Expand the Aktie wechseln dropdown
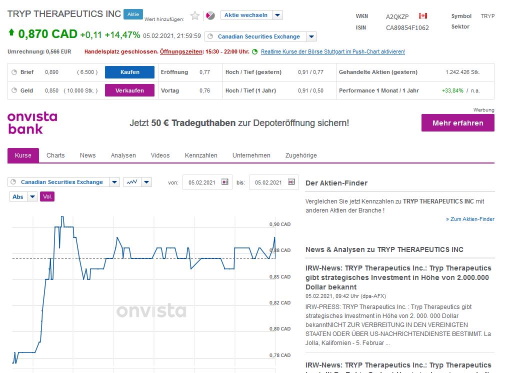 [278, 15]
